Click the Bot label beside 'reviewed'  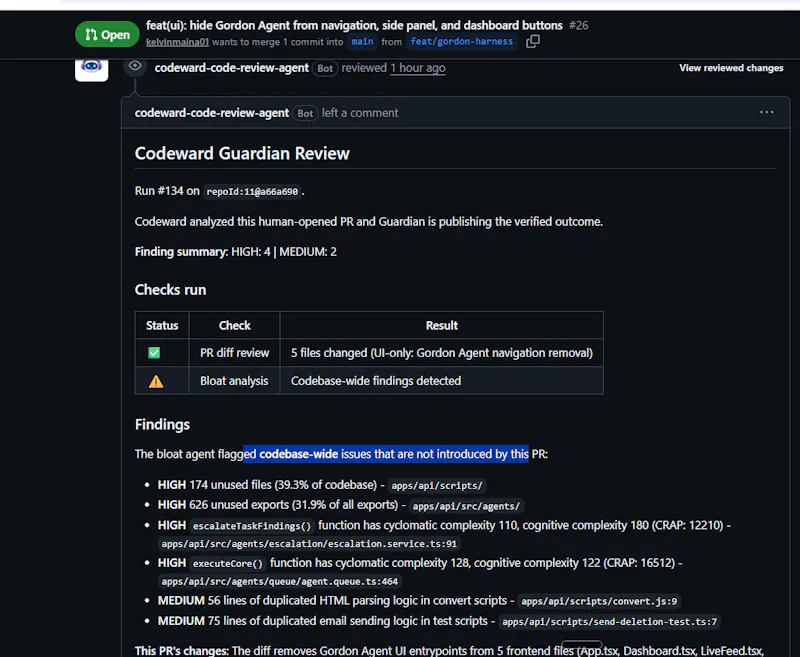(x=325, y=68)
